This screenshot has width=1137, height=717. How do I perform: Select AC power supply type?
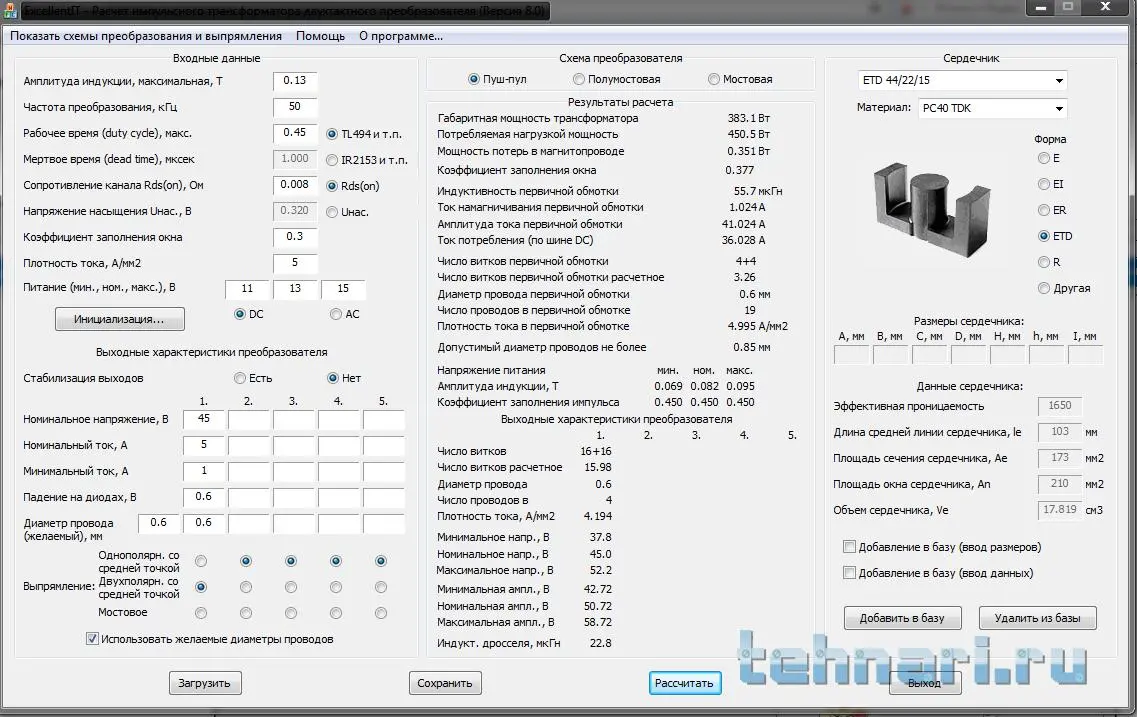(345, 314)
